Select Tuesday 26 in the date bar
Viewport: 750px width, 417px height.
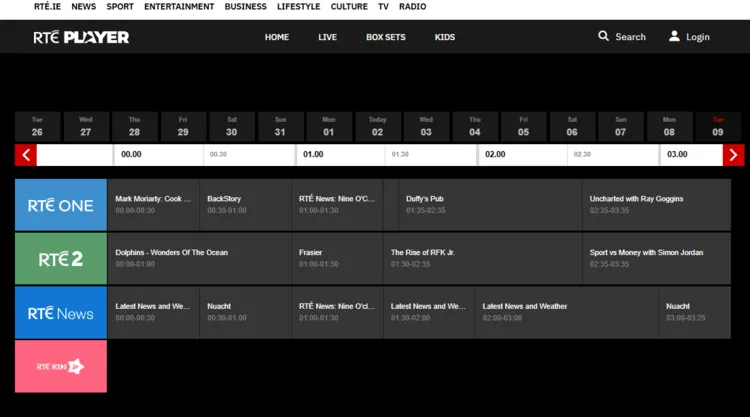(x=37, y=127)
